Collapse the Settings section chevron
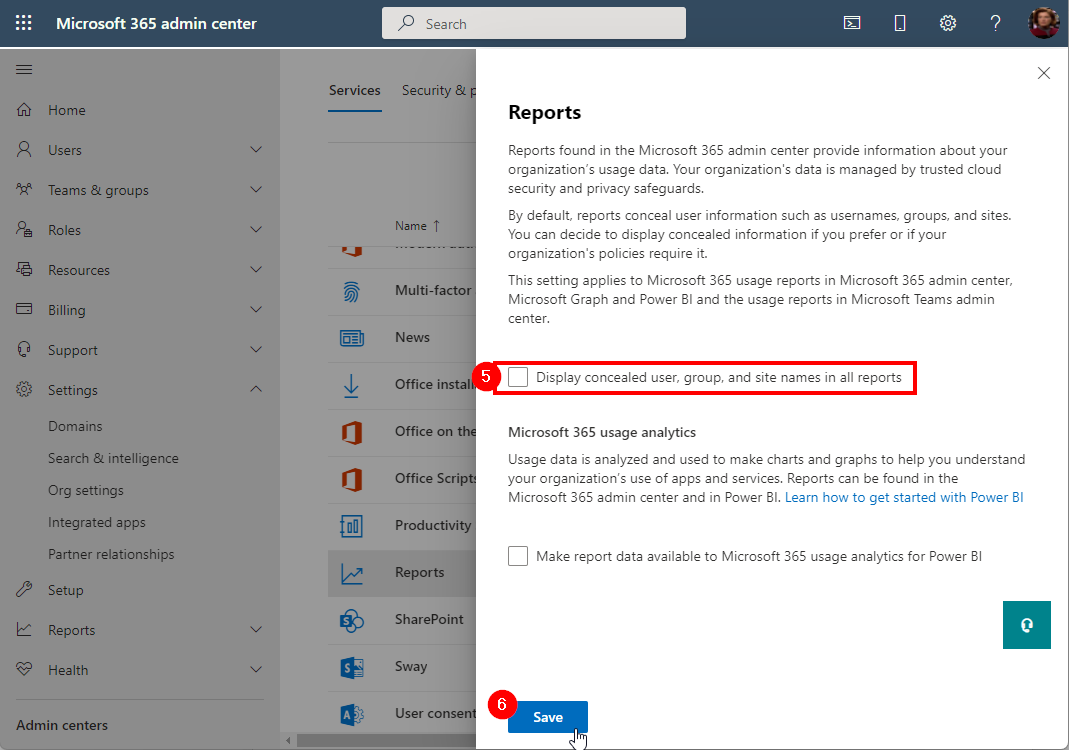This screenshot has width=1069, height=750. point(256,390)
